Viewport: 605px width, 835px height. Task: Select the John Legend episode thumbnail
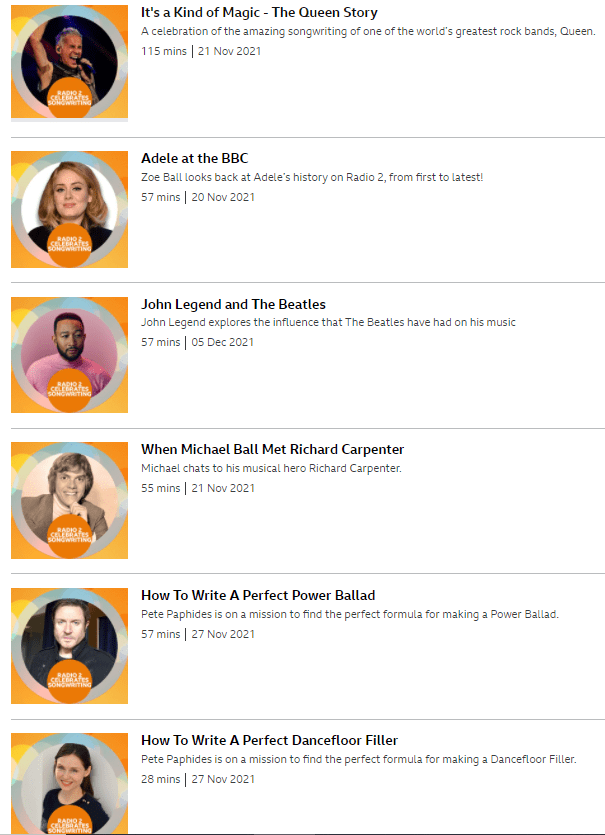coord(69,355)
